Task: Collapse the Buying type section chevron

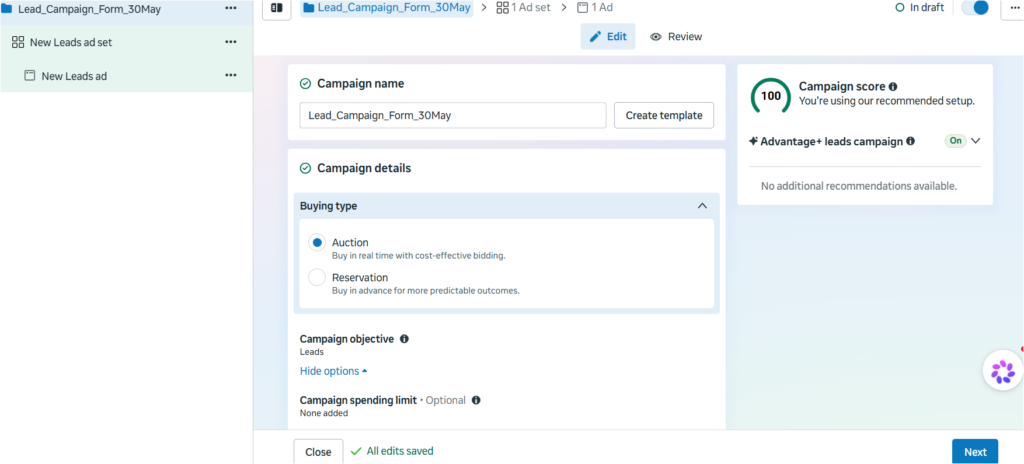Action: tap(702, 206)
